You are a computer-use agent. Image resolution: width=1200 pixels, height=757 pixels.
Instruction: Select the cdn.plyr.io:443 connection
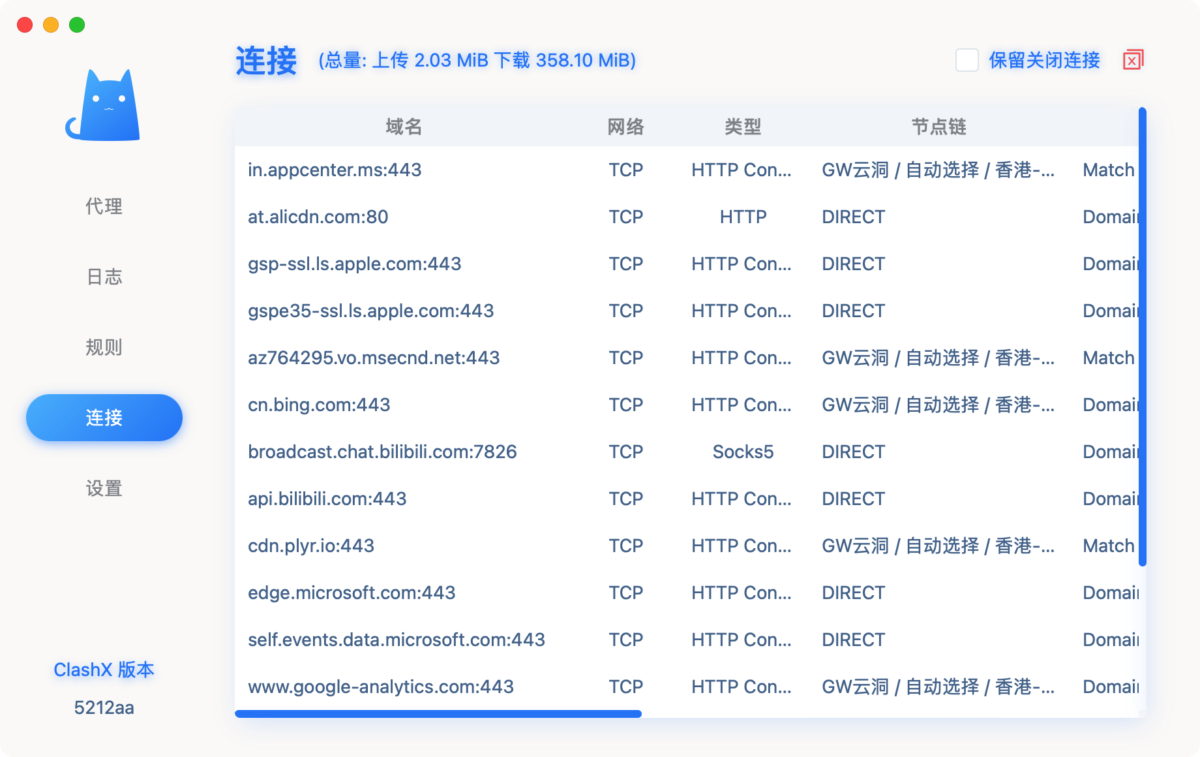click(x=687, y=546)
